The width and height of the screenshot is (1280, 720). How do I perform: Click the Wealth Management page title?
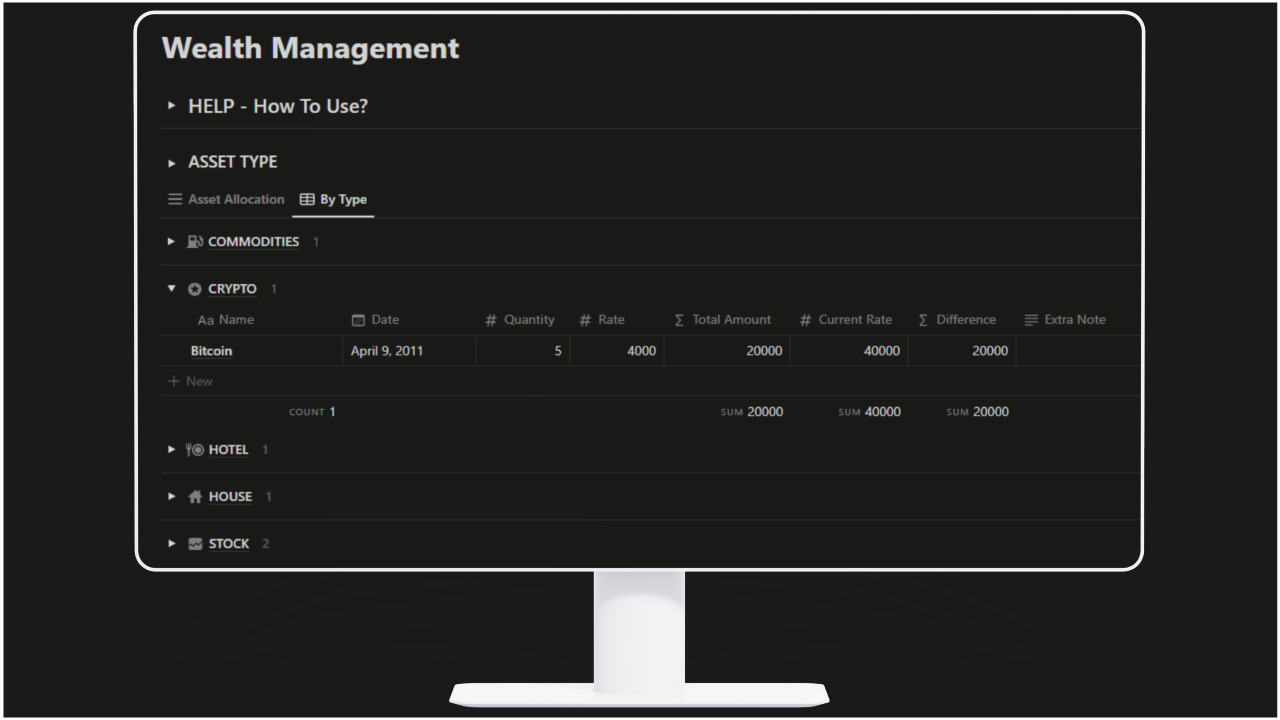pos(310,48)
